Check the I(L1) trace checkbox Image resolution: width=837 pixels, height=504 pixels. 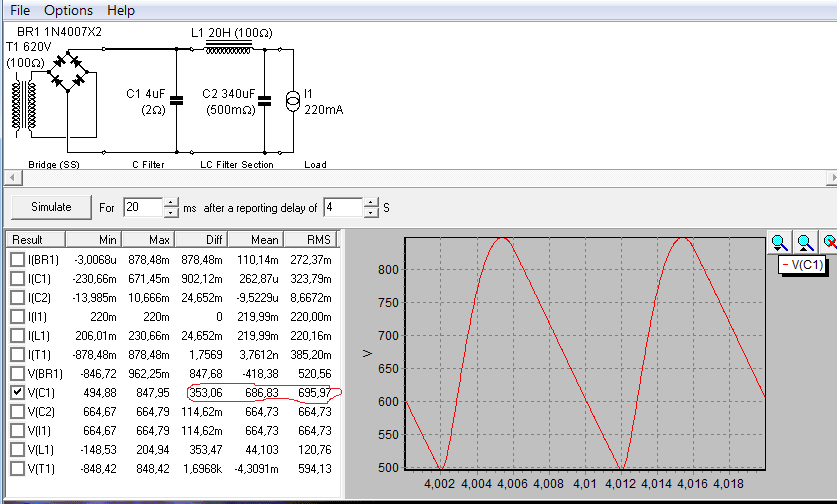point(17,336)
